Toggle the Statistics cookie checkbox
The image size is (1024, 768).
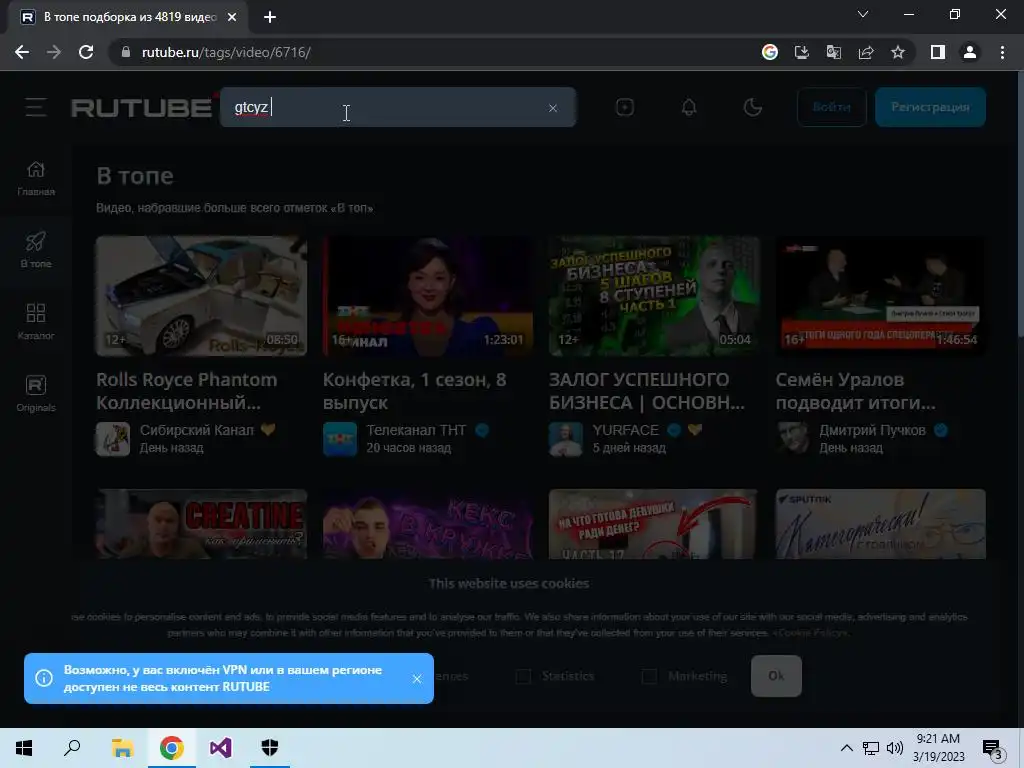click(x=523, y=677)
